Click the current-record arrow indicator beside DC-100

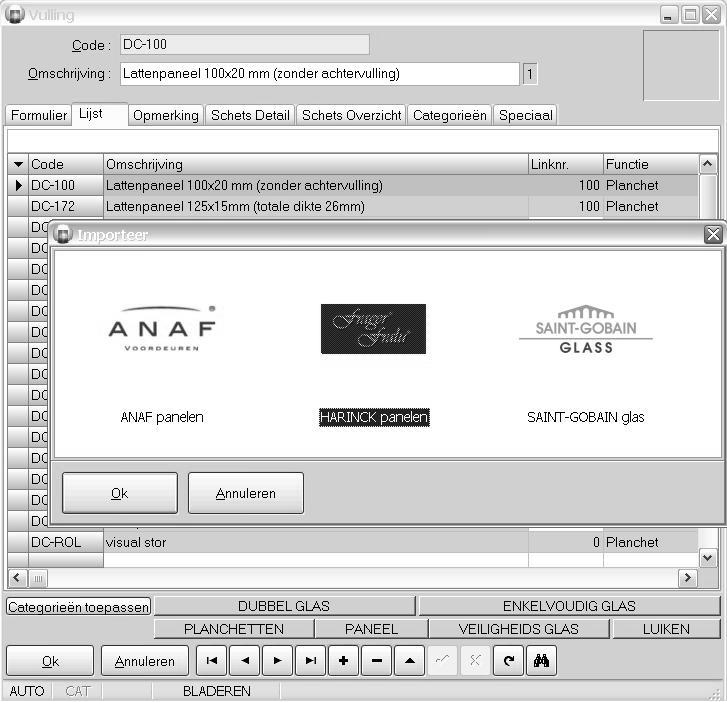18,185
